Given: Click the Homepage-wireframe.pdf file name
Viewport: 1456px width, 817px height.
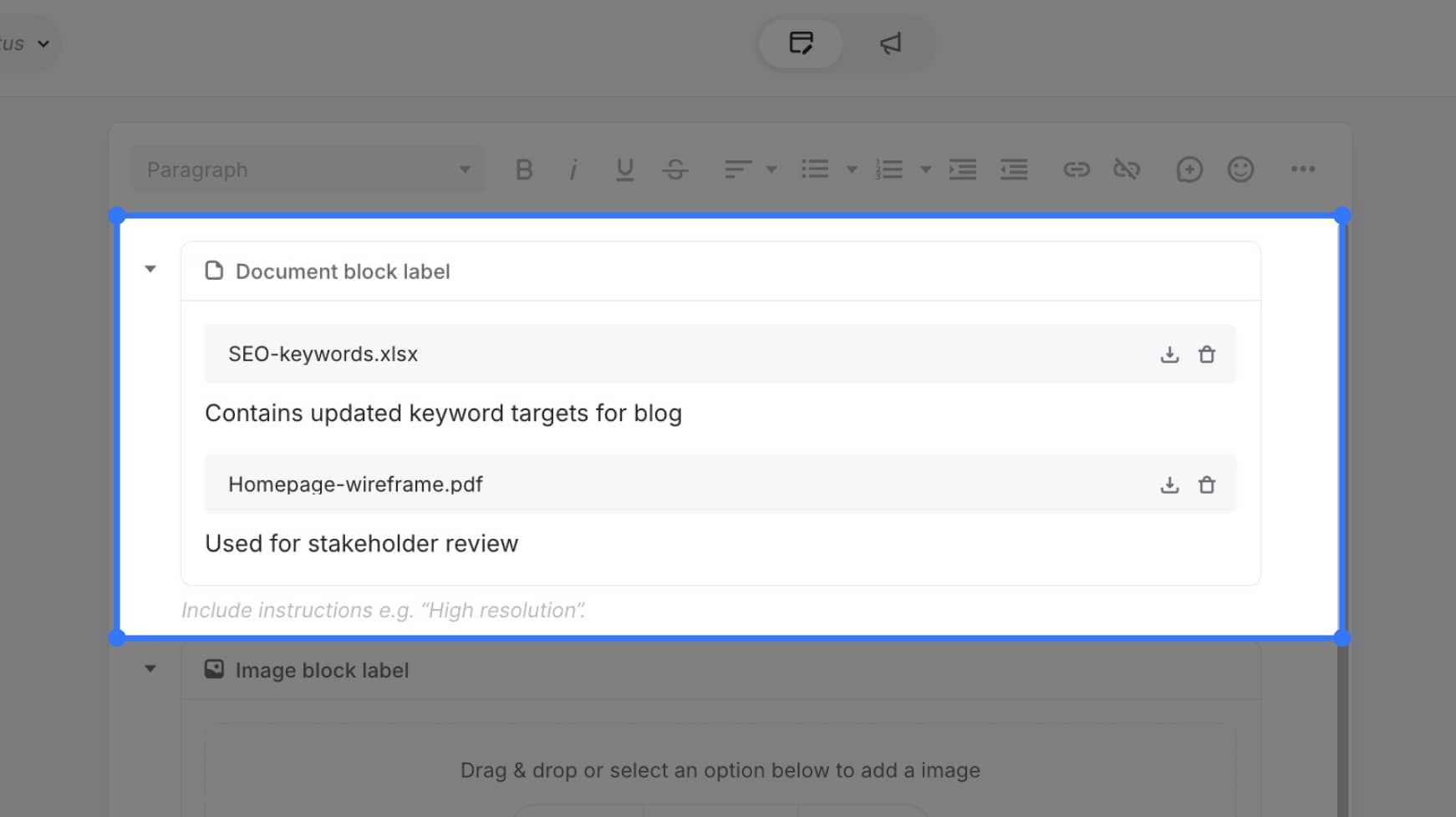Looking at the screenshot, I should point(355,485).
